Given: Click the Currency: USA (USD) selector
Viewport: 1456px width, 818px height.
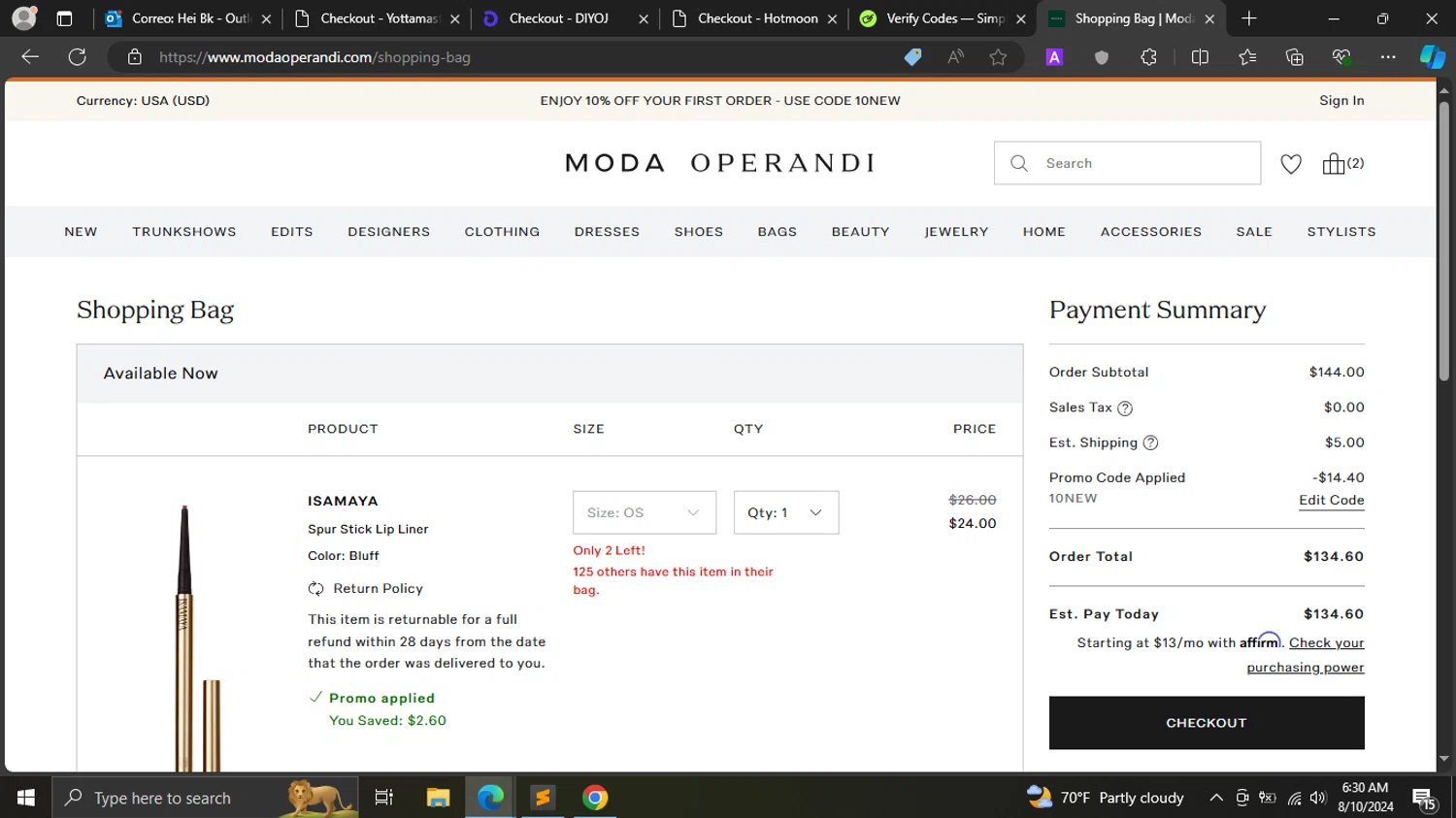Looking at the screenshot, I should pyautogui.click(x=143, y=101).
